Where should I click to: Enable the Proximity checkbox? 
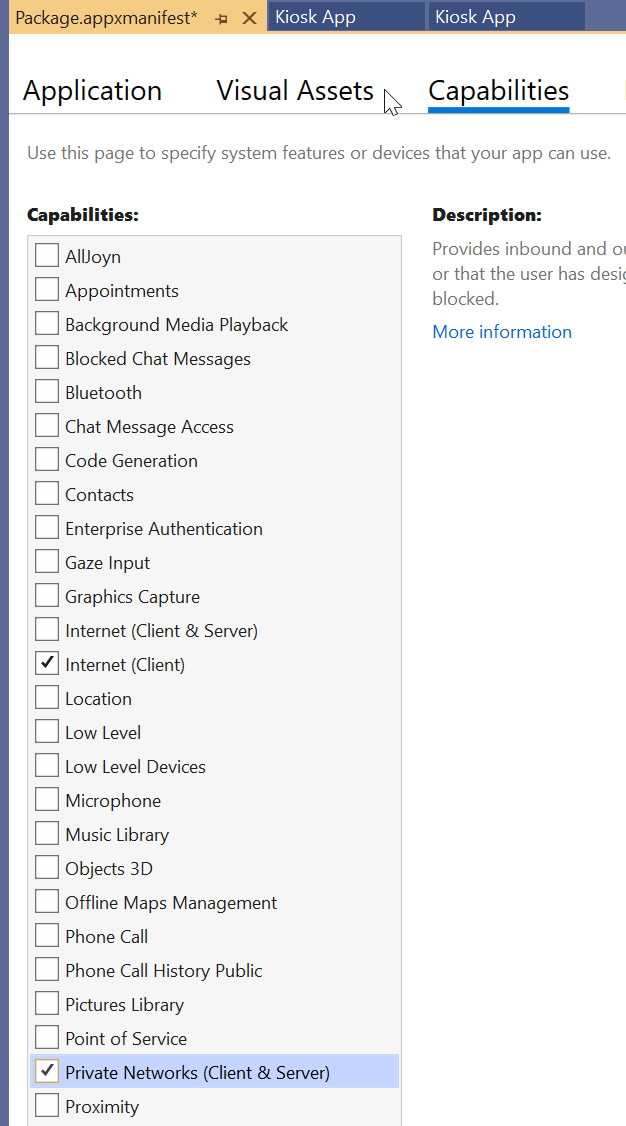coord(47,1106)
